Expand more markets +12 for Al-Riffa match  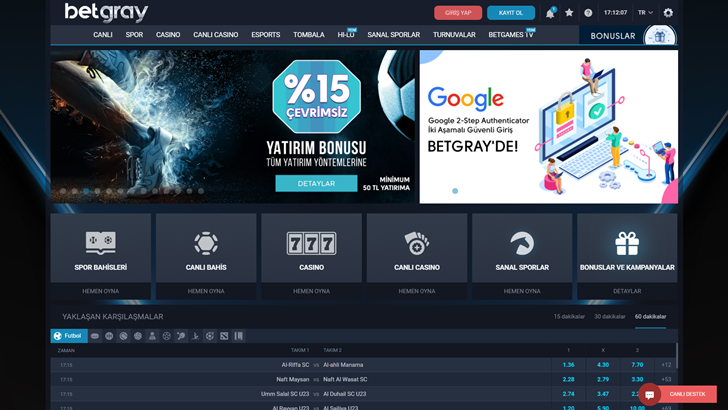click(666, 365)
